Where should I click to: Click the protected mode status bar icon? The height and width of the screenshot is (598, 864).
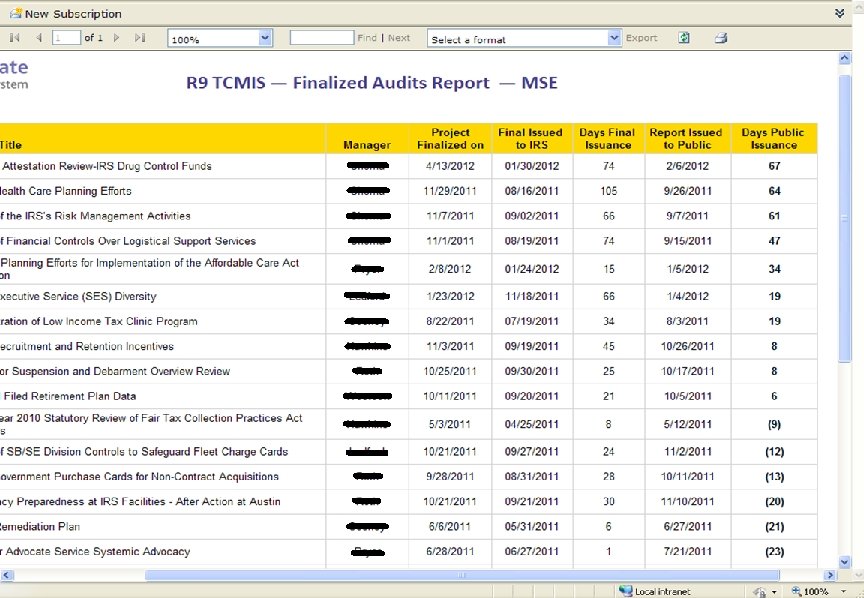(759, 592)
